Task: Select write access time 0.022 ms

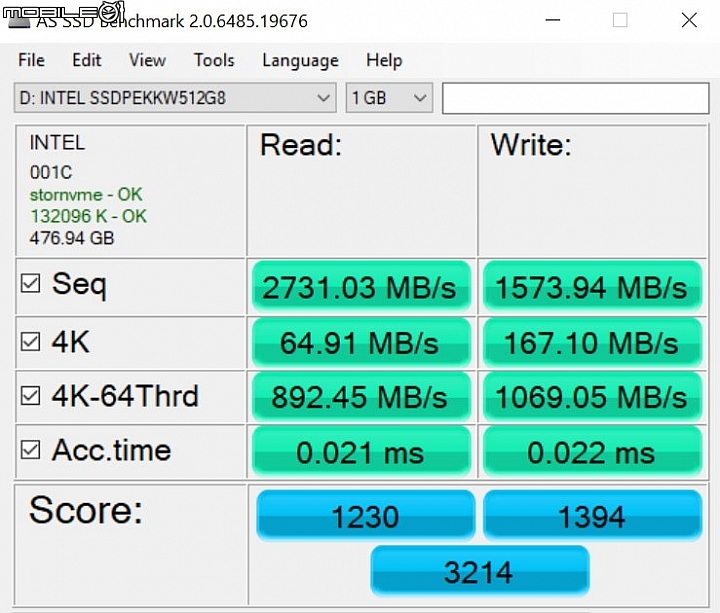Action: pyautogui.click(x=592, y=452)
